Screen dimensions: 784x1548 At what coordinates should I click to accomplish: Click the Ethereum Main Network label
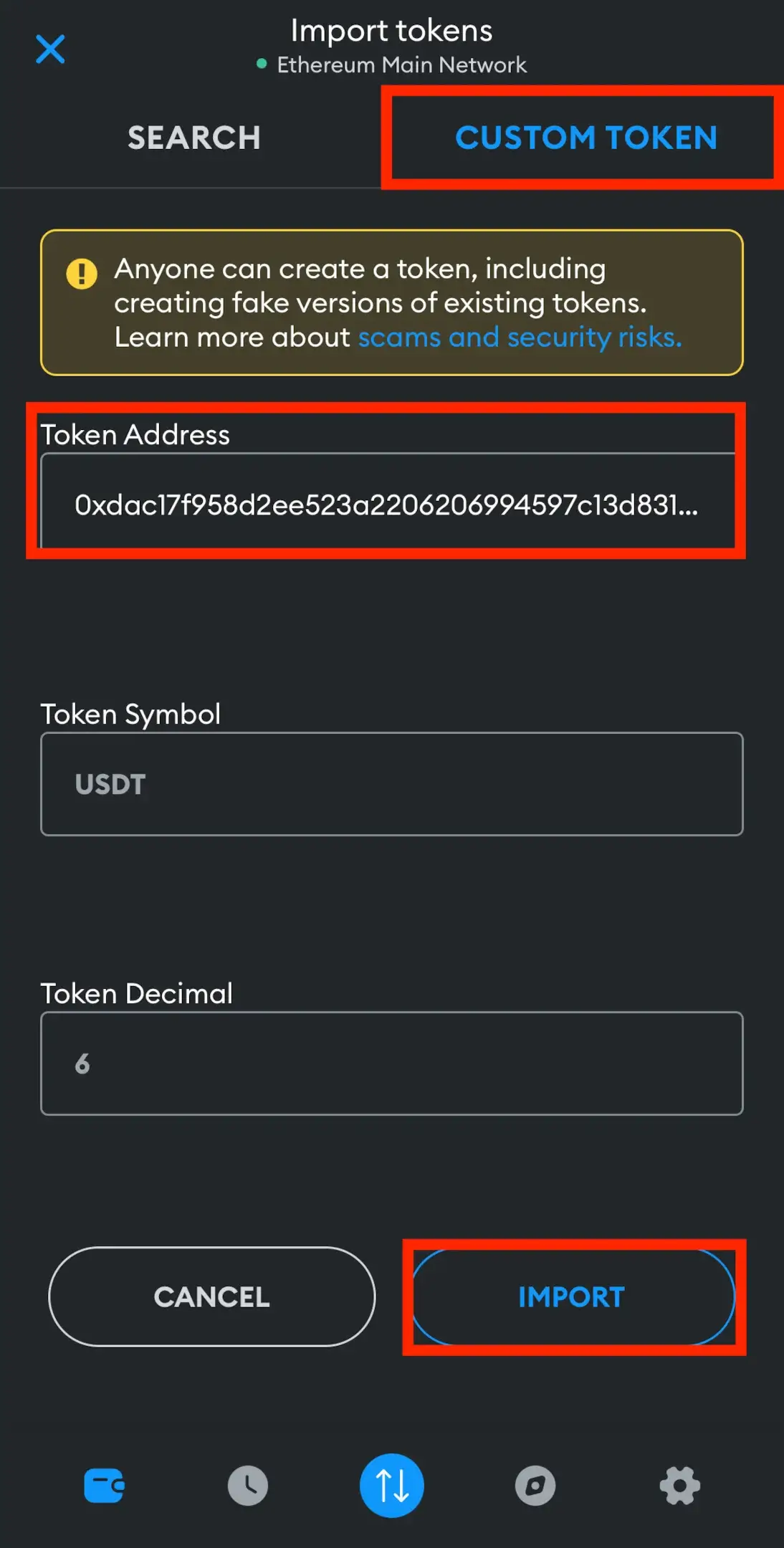point(402,64)
